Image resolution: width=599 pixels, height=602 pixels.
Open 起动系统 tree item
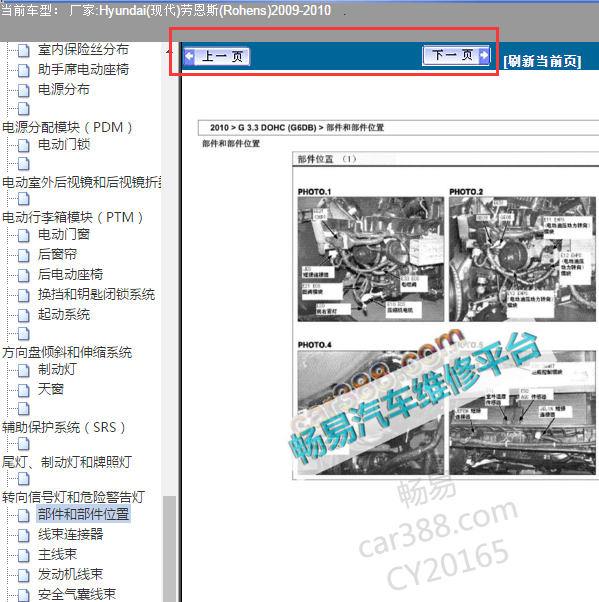point(63,314)
